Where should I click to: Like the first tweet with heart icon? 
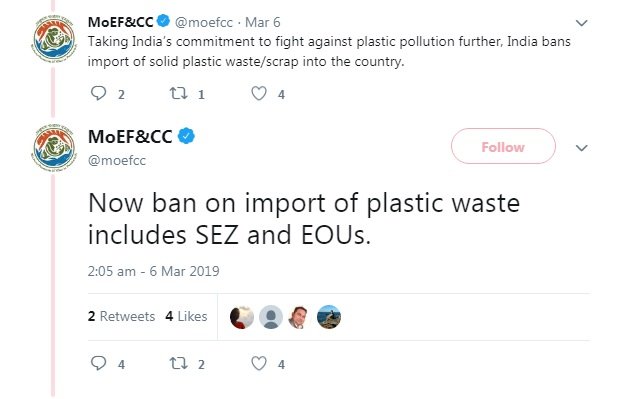[259, 93]
